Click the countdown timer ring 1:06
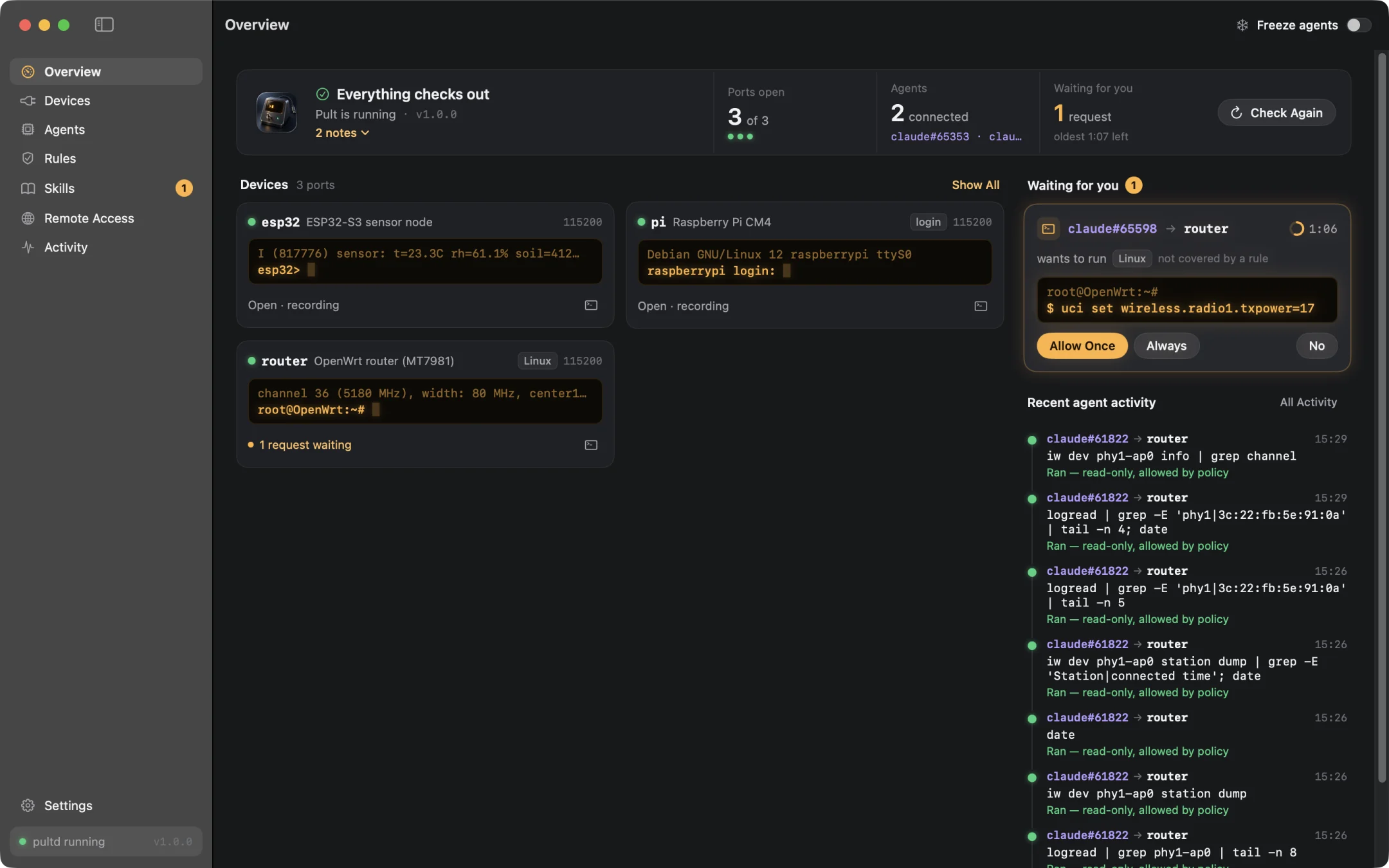The image size is (1389, 868). click(x=1296, y=229)
